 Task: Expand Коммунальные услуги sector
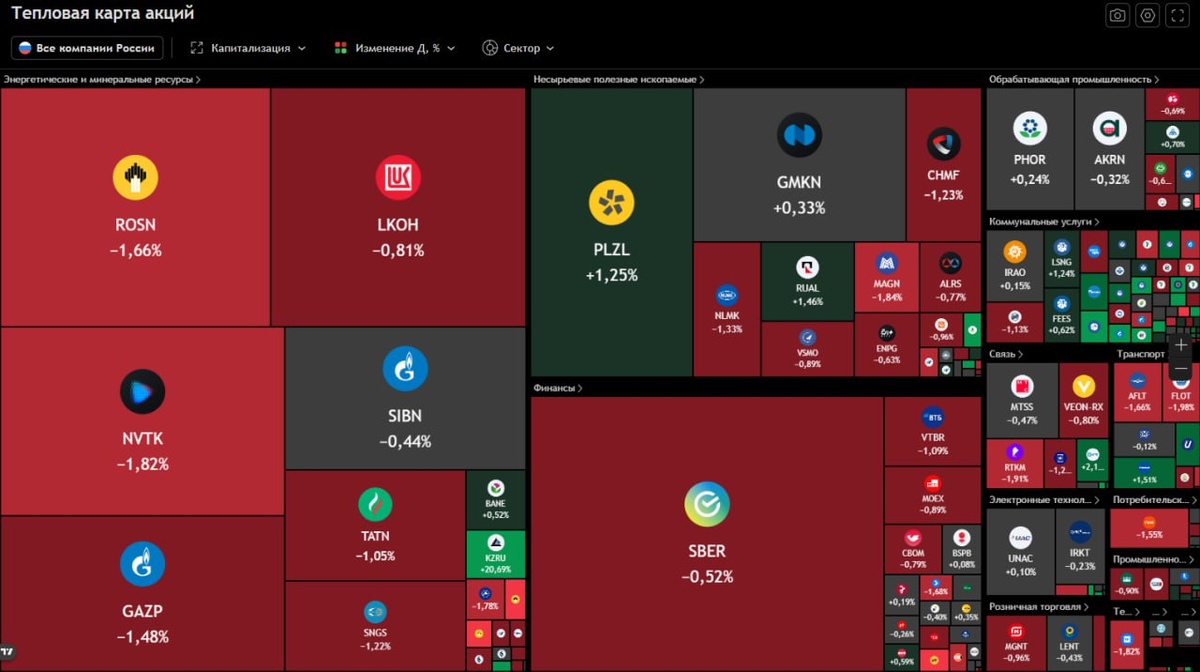(x=1044, y=222)
